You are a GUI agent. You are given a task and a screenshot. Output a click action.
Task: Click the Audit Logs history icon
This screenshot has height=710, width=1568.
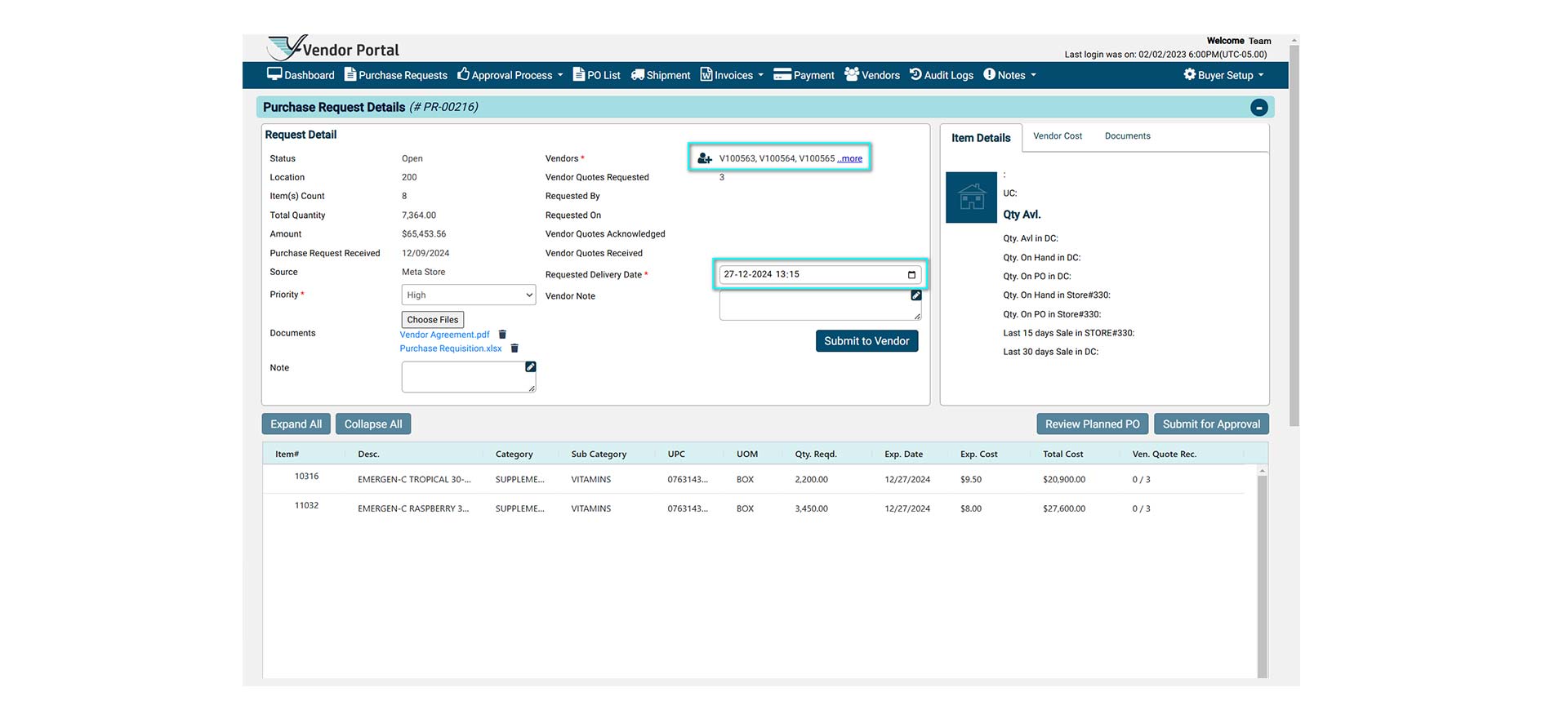[915, 74]
